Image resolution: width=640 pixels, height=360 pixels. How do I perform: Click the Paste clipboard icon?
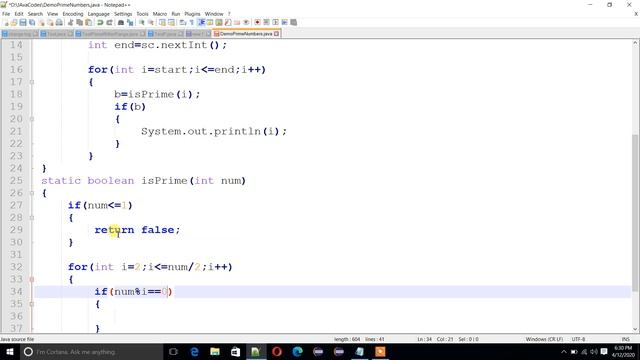click(x=89, y=22)
